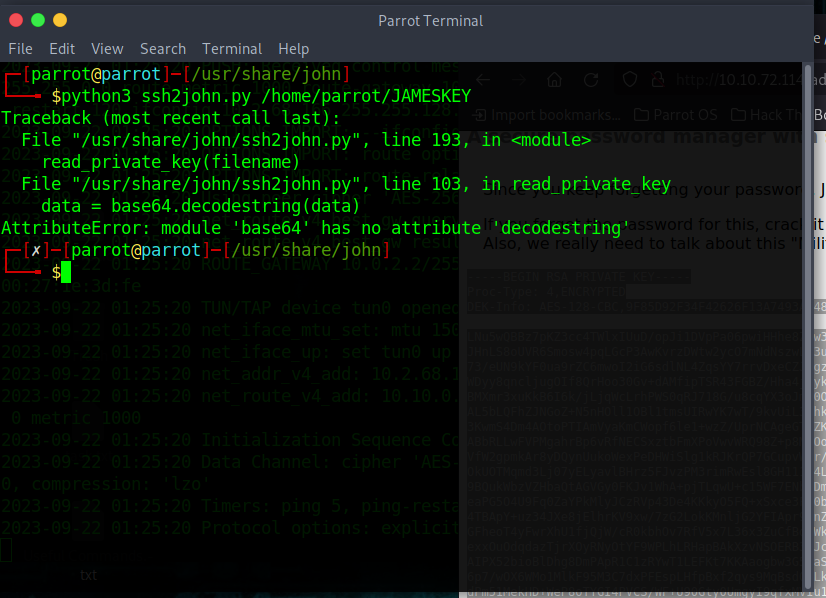Open the View menu
This screenshot has width=826, height=598.
point(107,49)
